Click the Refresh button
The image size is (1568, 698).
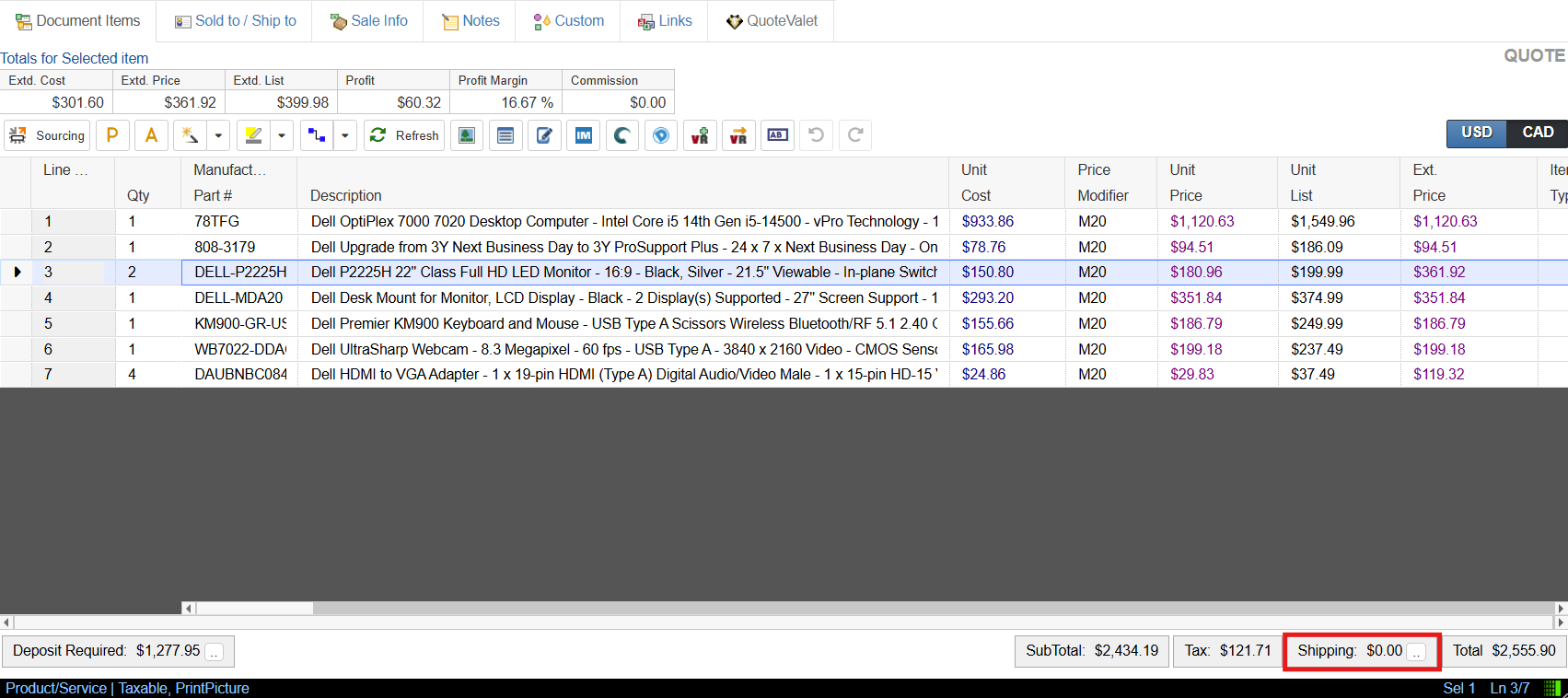(x=404, y=135)
